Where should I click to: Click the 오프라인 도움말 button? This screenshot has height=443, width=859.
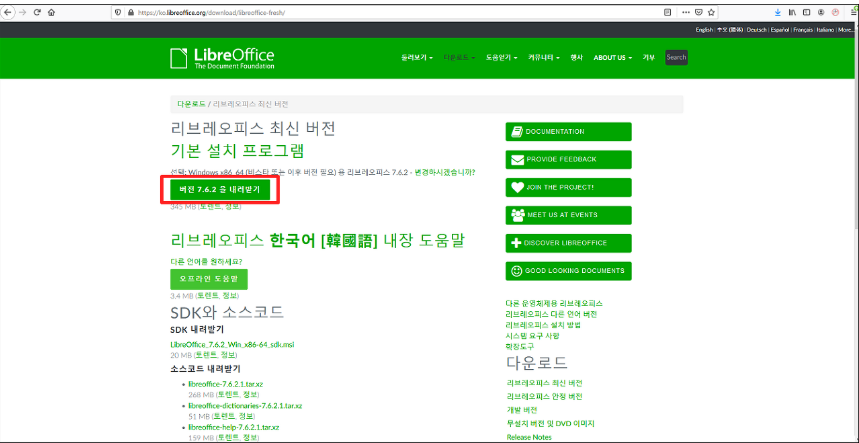[209, 279]
